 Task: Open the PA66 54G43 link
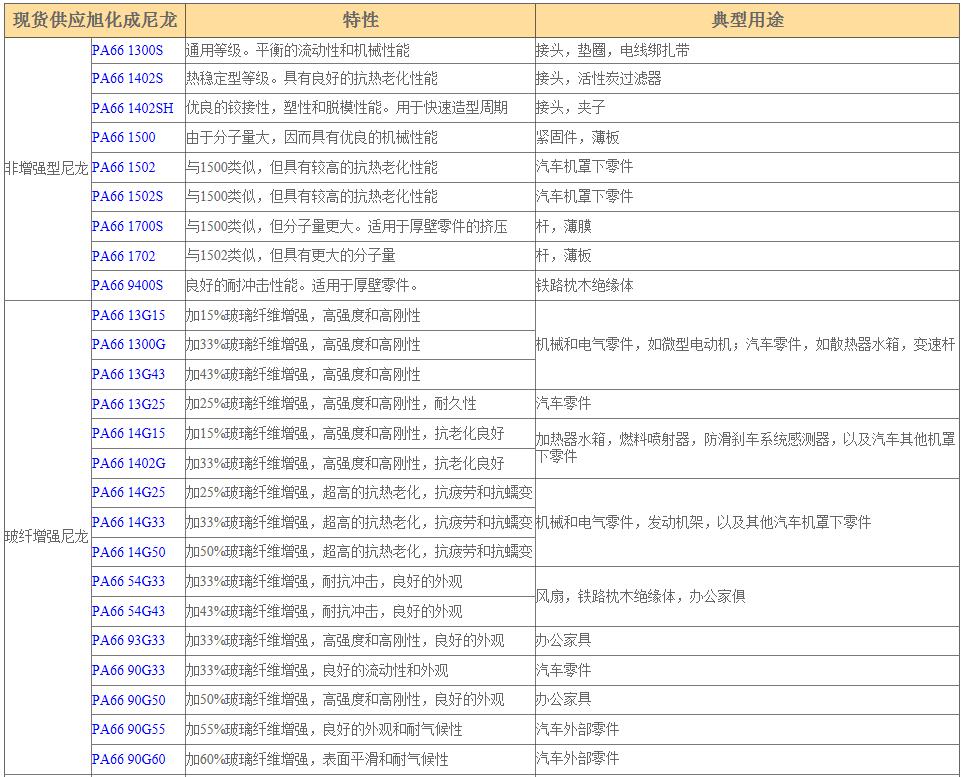[128, 611]
